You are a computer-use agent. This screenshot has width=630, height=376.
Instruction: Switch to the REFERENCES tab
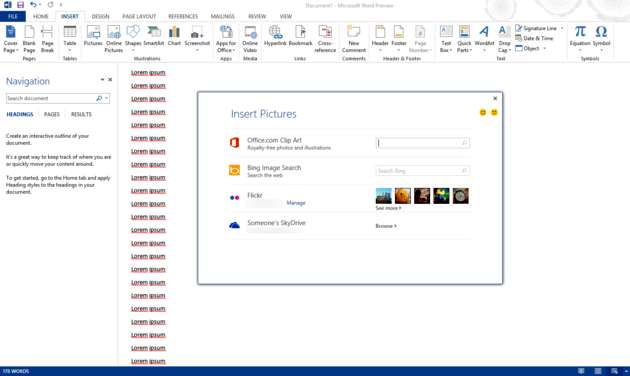point(183,16)
